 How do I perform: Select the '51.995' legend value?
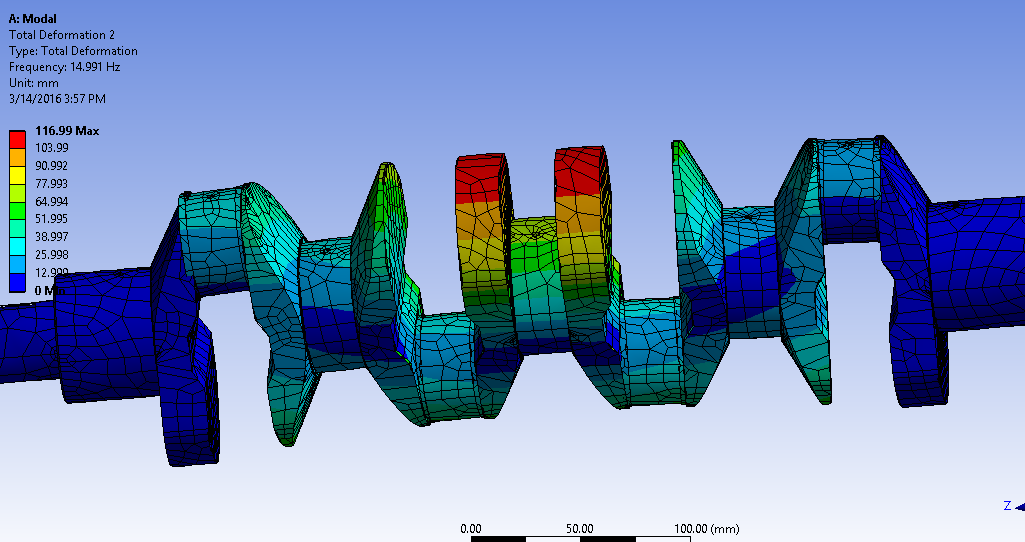52,218
